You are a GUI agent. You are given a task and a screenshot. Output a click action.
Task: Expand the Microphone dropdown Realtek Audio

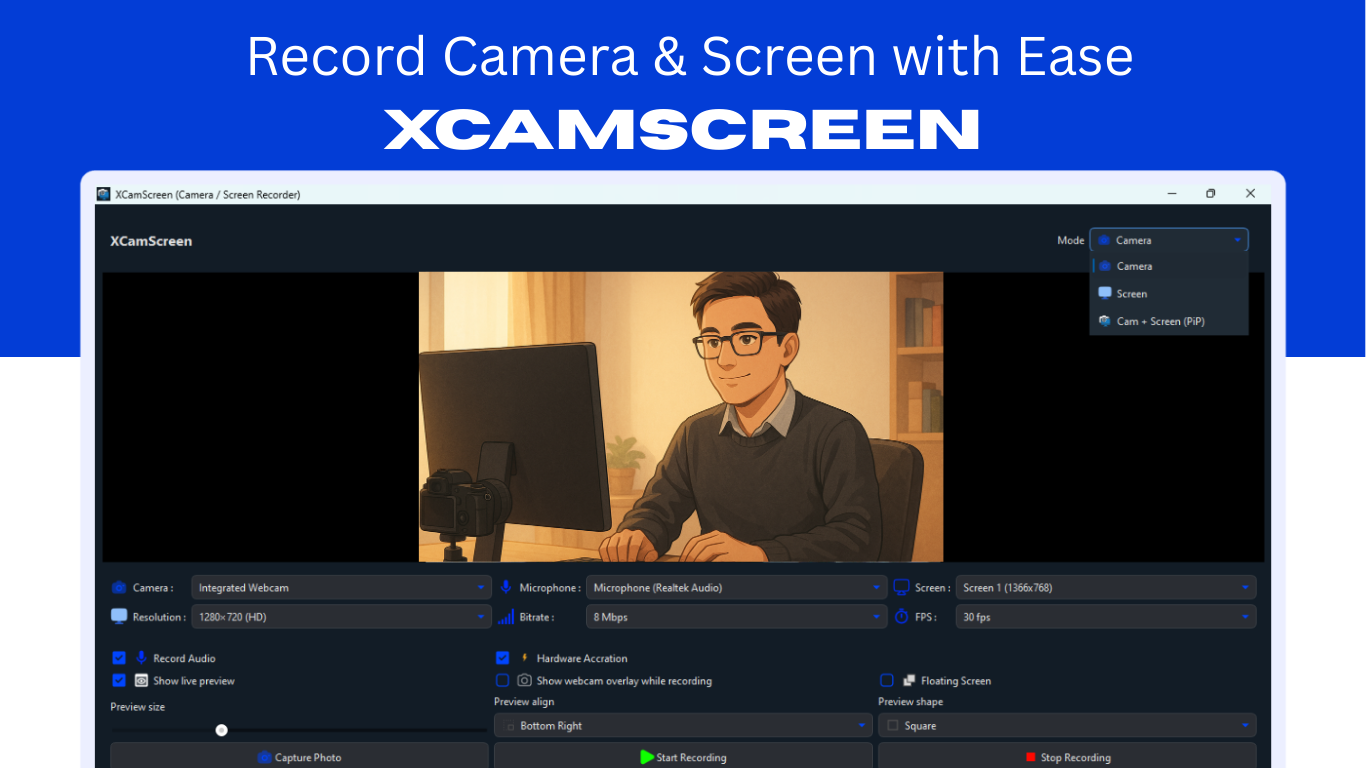point(736,588)
